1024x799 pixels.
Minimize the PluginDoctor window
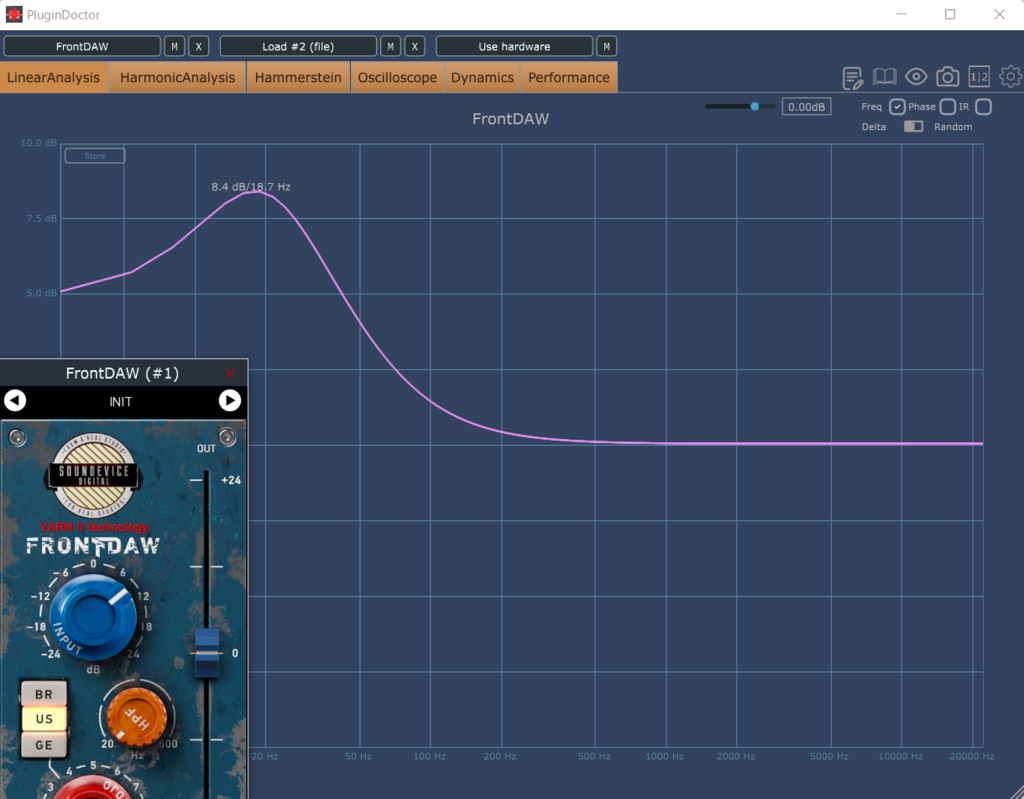tap(901, 14)
